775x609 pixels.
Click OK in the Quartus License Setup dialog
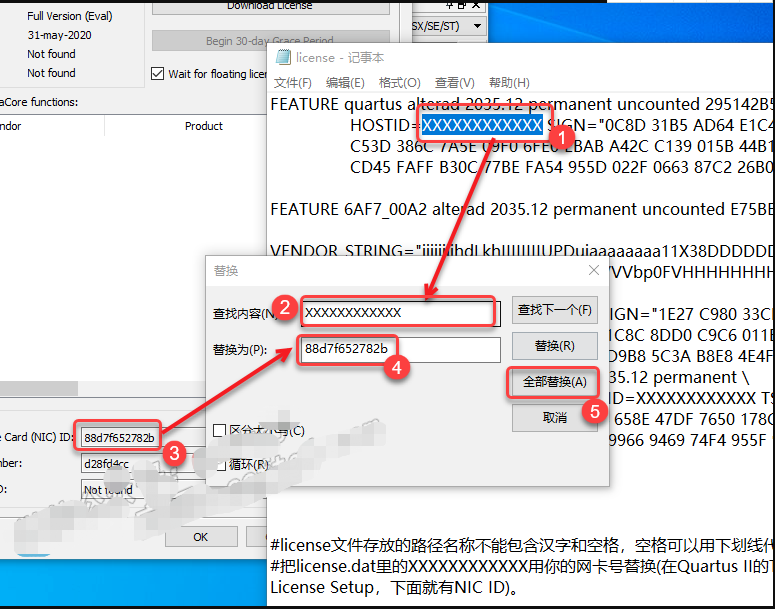tap(201, 537)
